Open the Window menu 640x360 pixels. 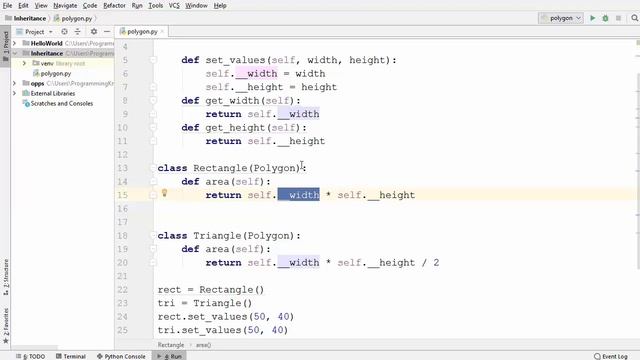point(196,6)
